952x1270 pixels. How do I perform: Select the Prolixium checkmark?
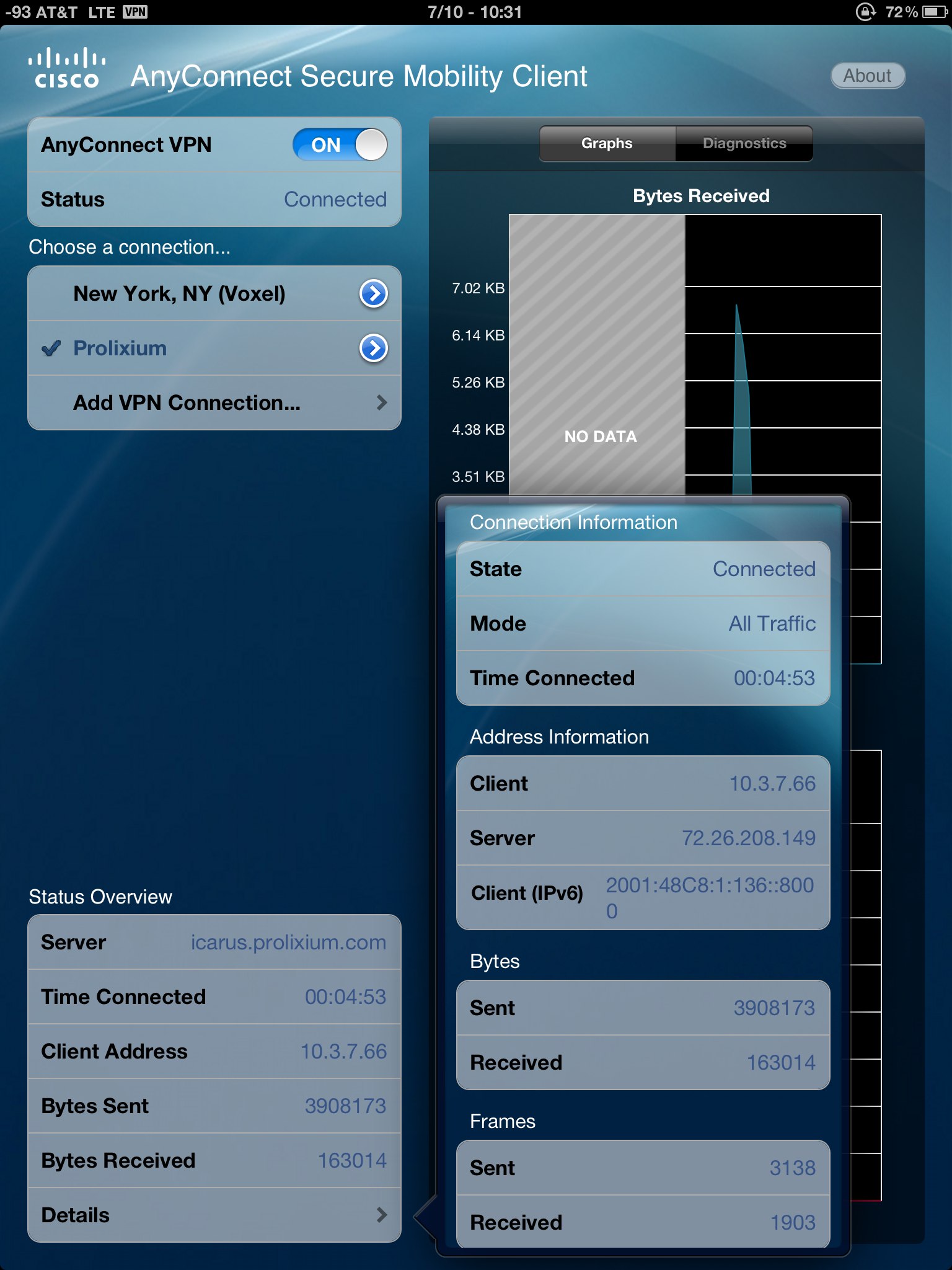51,348
